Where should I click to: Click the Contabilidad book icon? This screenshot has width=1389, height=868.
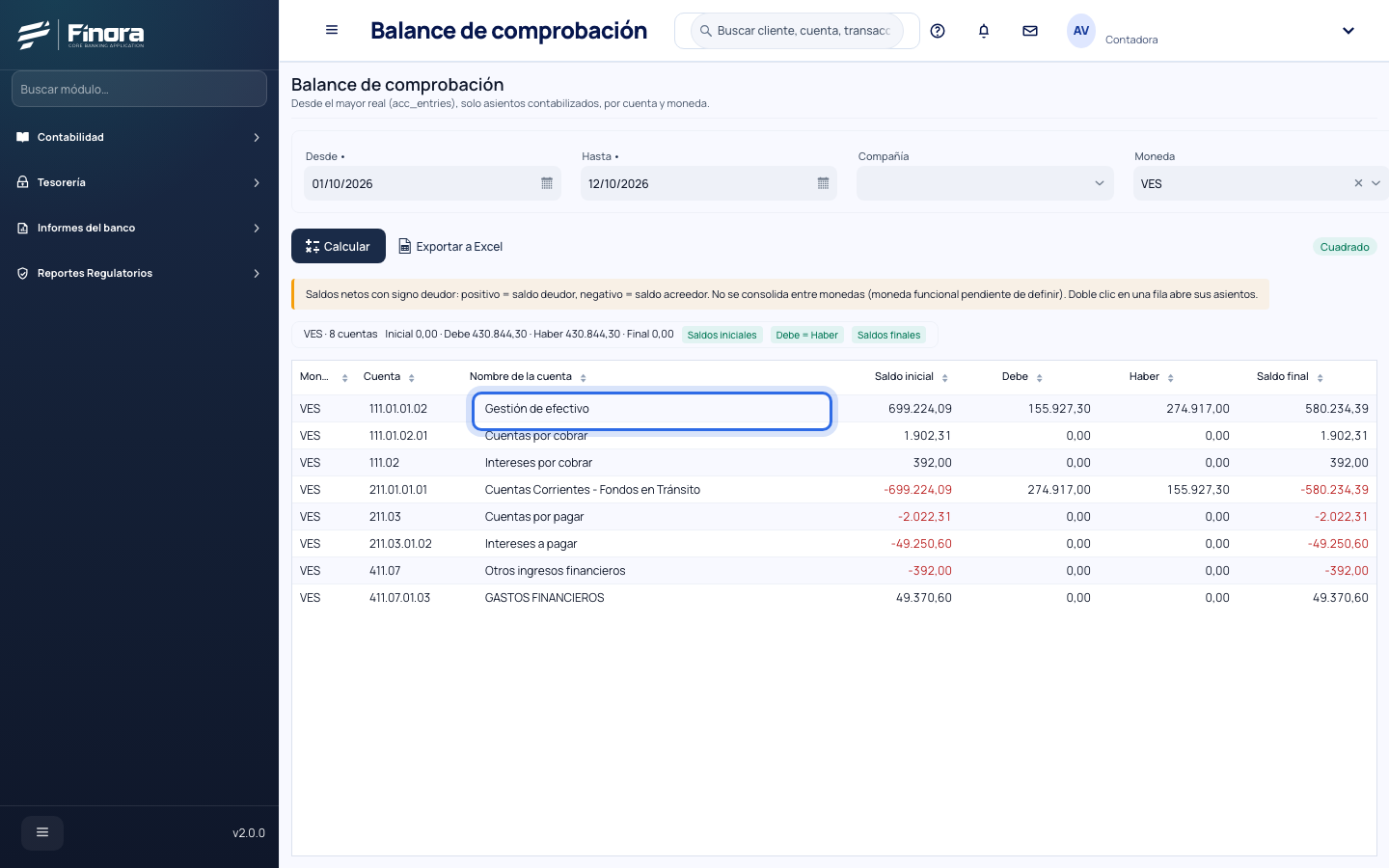[x=23, y=137]
